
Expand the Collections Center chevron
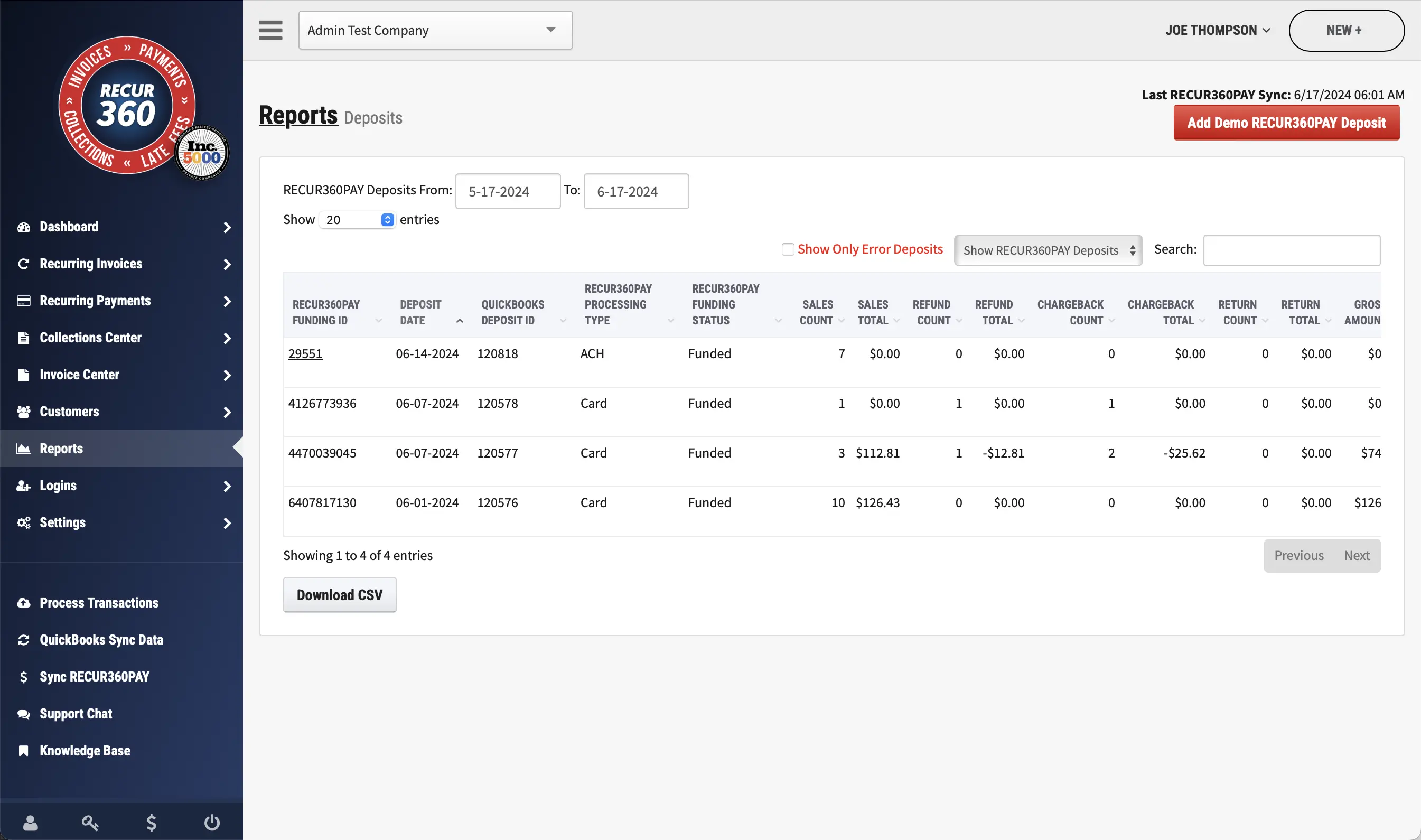[x=227, y=339]
